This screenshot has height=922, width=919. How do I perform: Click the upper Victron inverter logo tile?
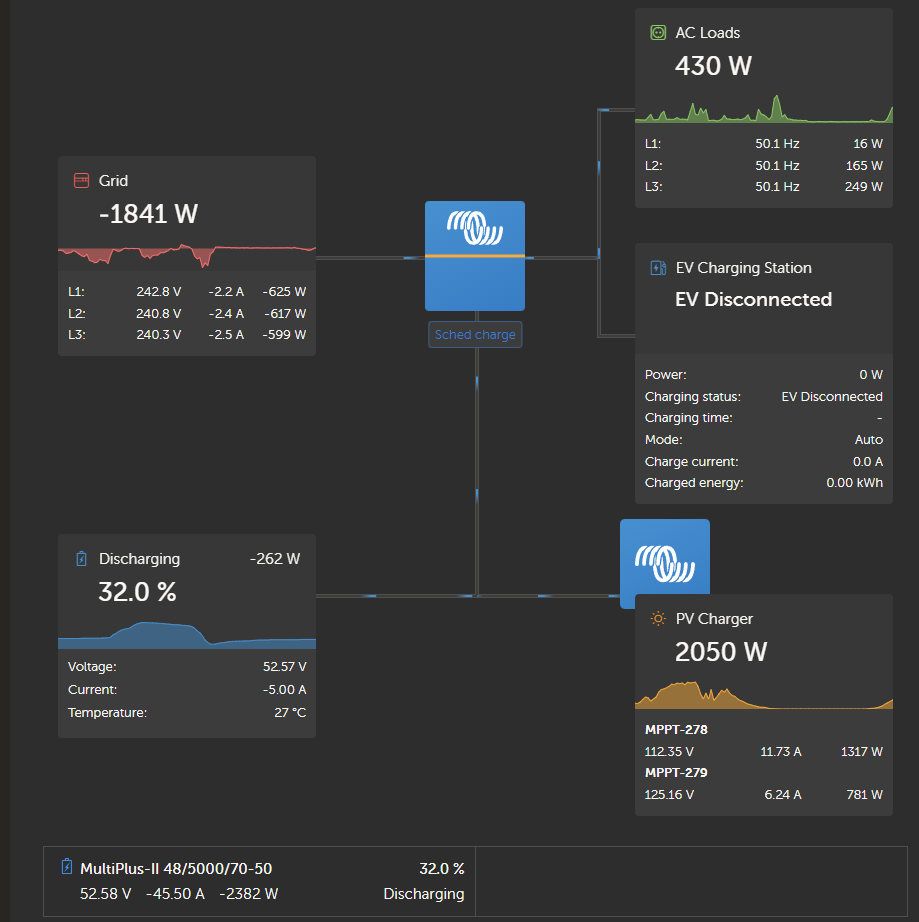[474, 255]
